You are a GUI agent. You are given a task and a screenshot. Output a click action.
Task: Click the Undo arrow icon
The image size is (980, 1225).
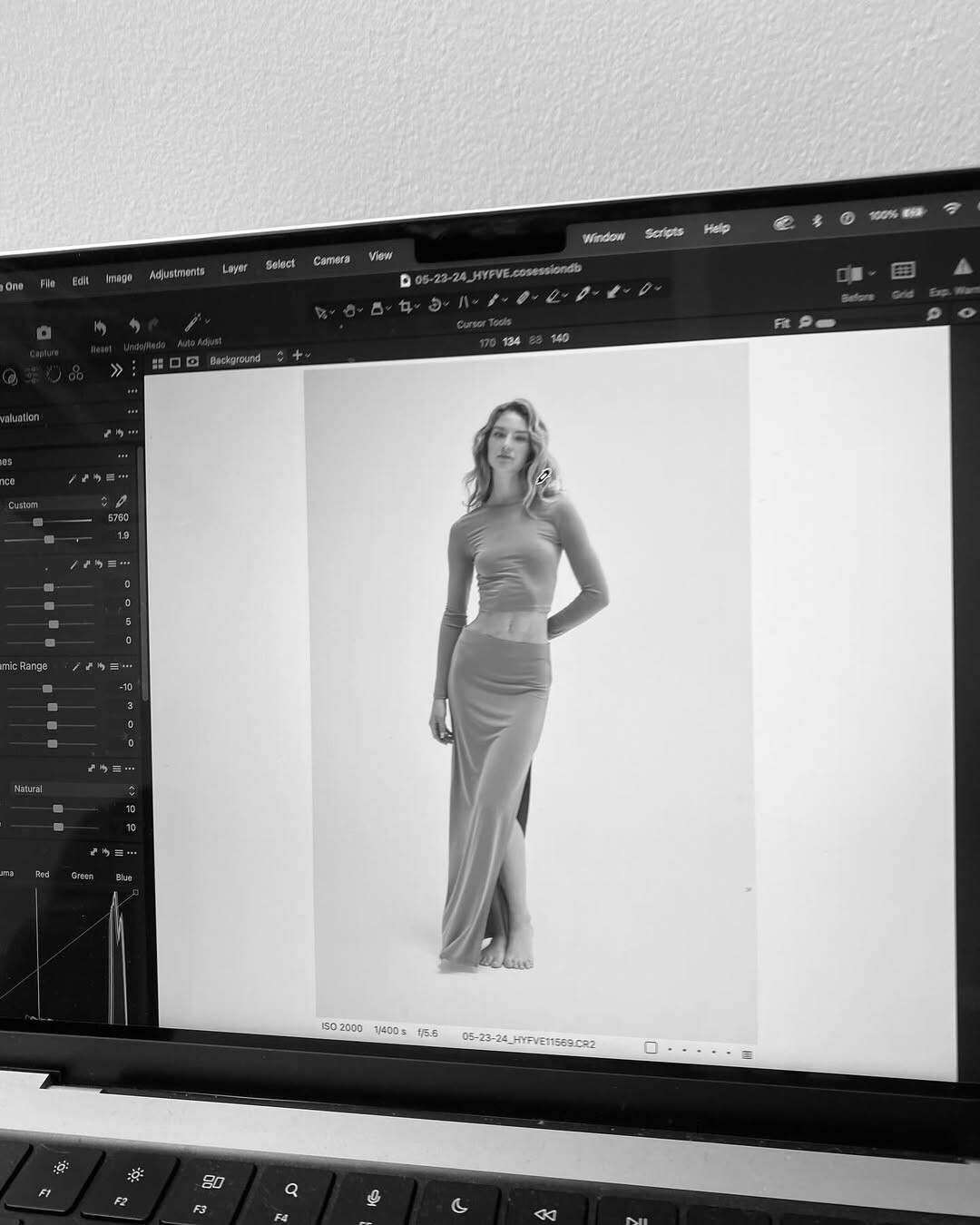134,325
